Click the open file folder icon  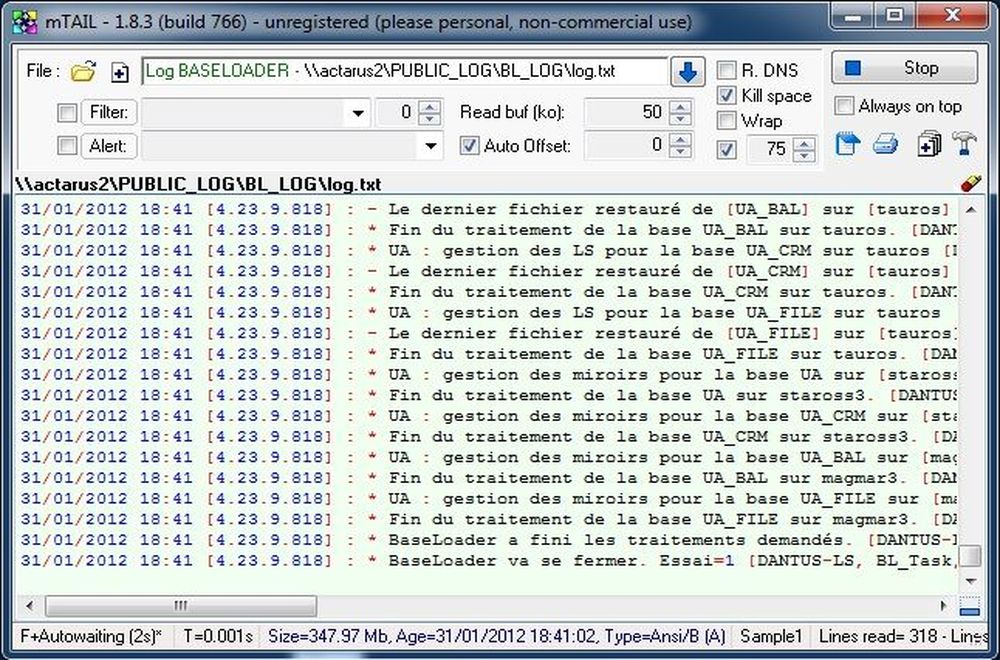coord(86,71)
